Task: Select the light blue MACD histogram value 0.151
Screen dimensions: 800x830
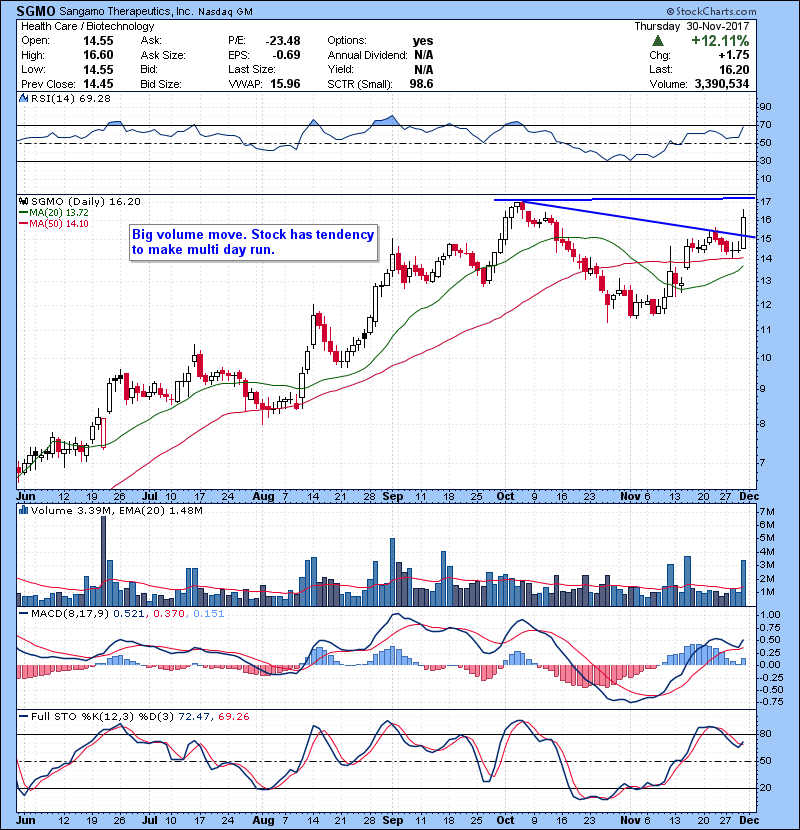Action: [x=209, y=614]
